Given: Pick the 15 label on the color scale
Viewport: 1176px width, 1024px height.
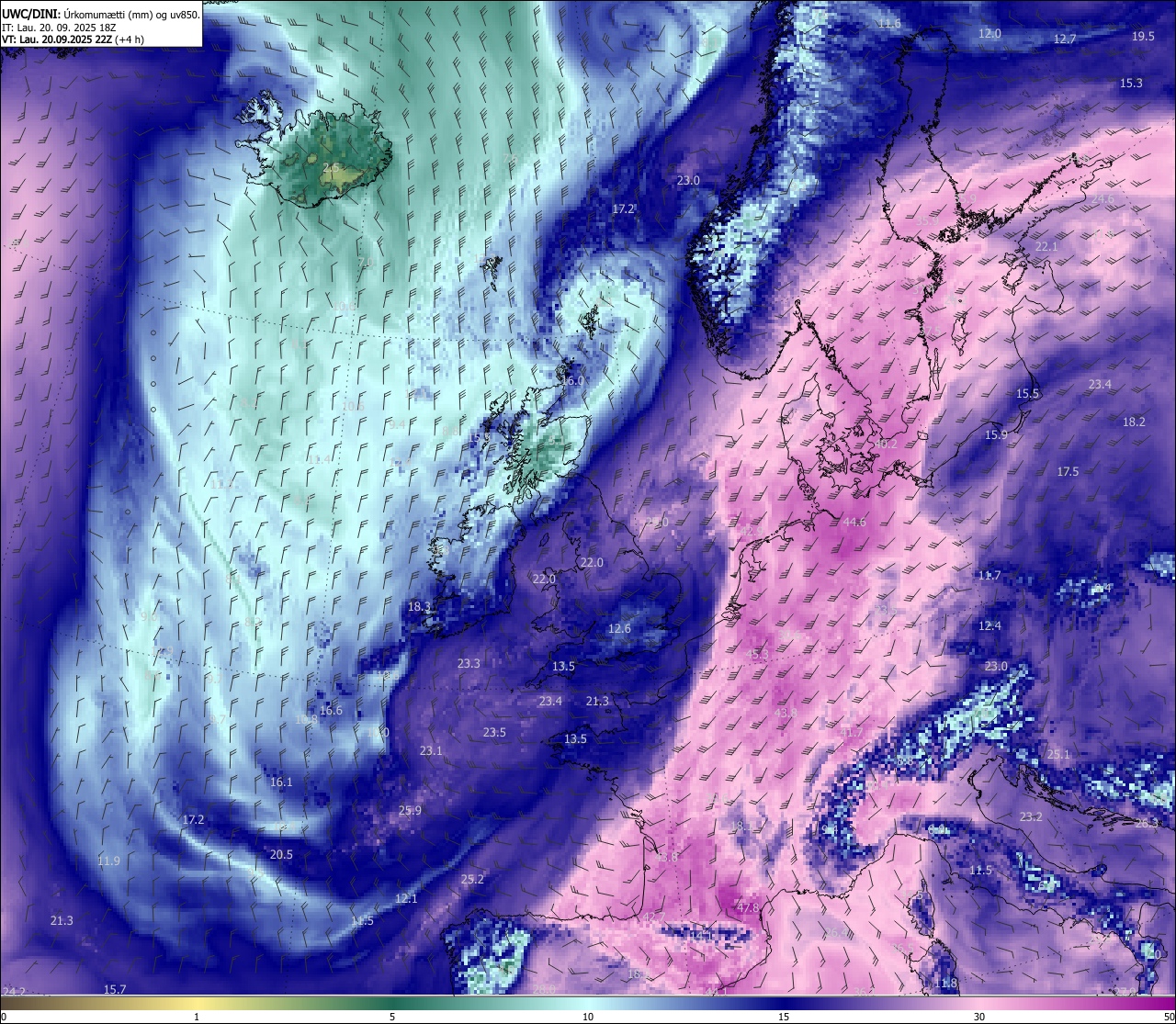Looking at the screenshot, I should click(x=784, y=1017).
